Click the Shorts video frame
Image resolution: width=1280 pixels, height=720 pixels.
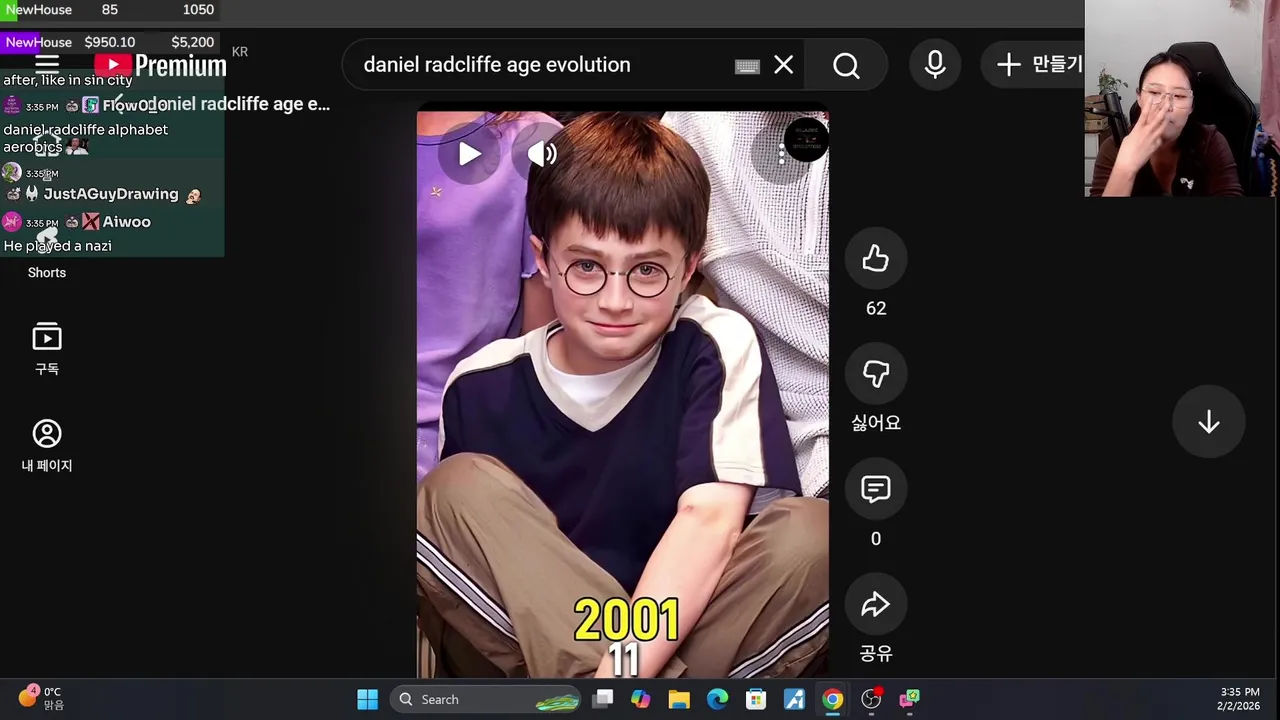coord(622,395)
